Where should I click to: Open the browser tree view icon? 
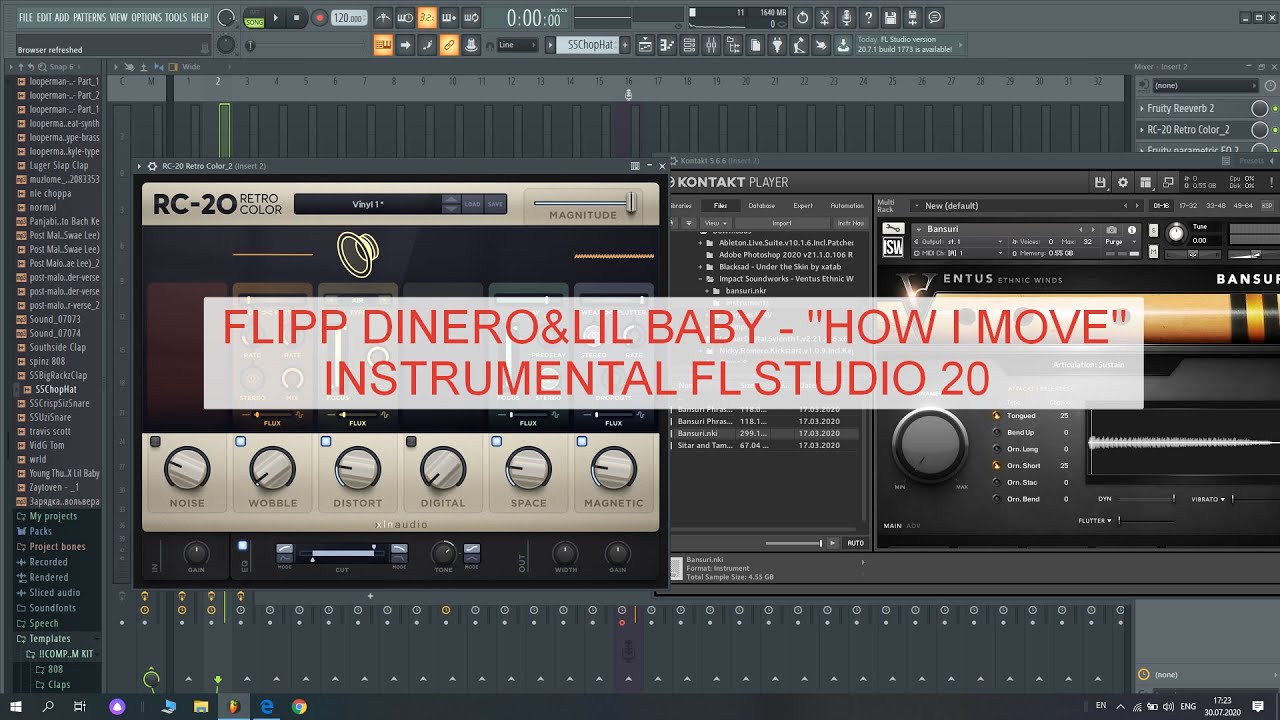tap(733, 45)
